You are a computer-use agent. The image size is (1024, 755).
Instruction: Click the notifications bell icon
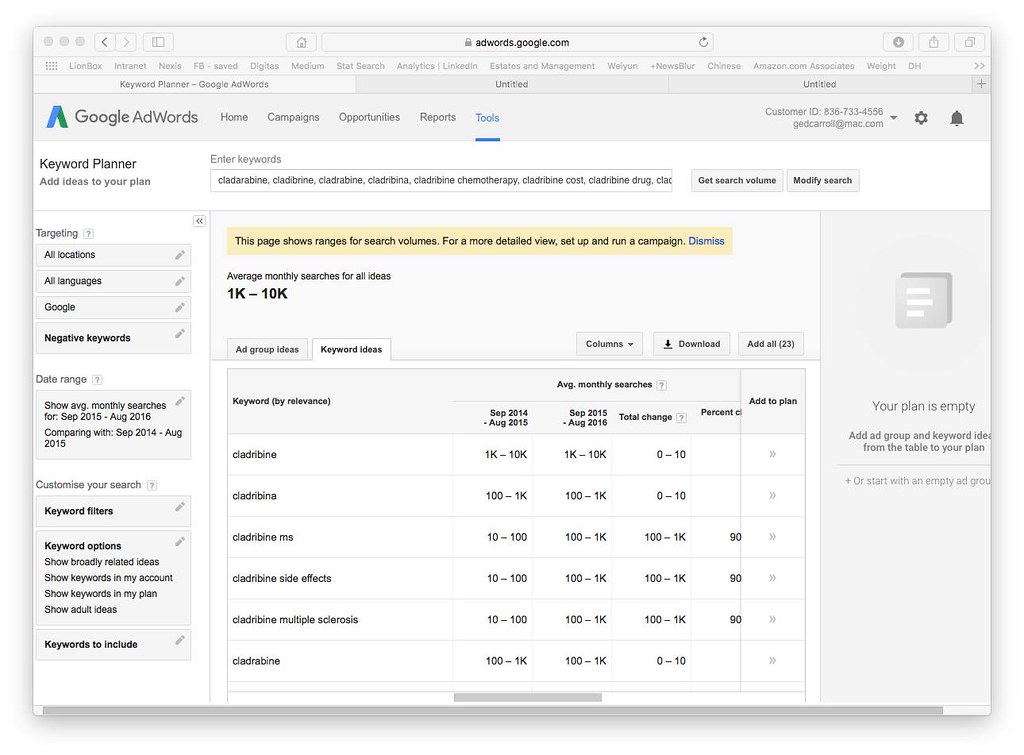(956, 118)
